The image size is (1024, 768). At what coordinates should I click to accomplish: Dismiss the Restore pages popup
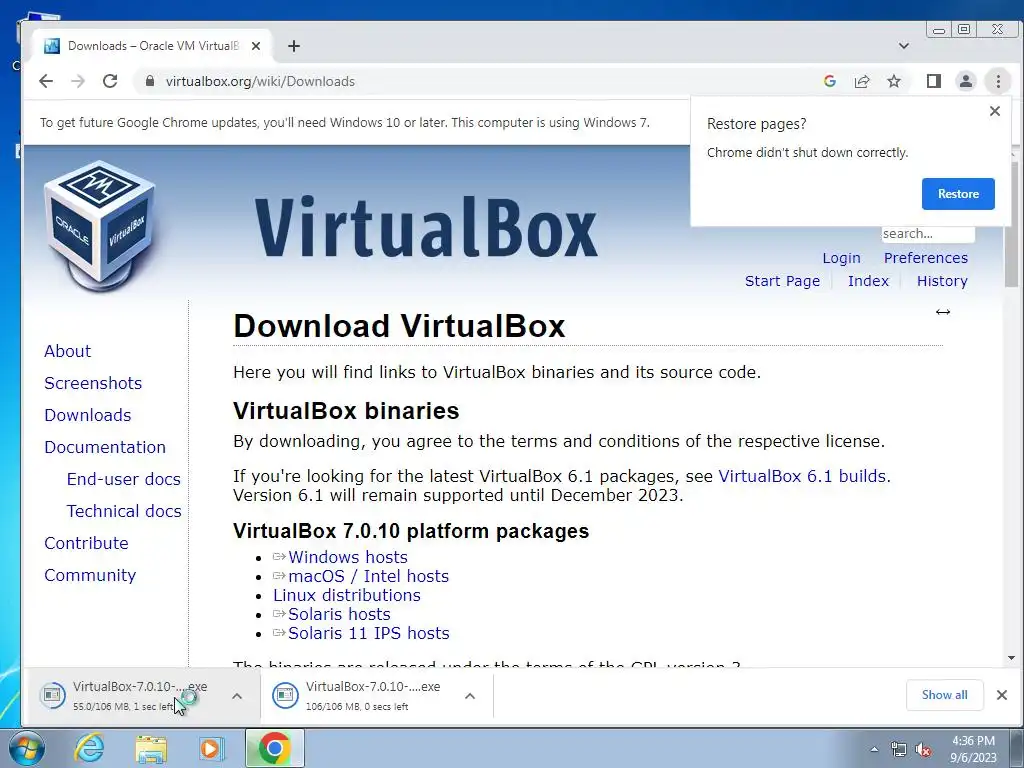pyautogui.click(x=995, y=111)
